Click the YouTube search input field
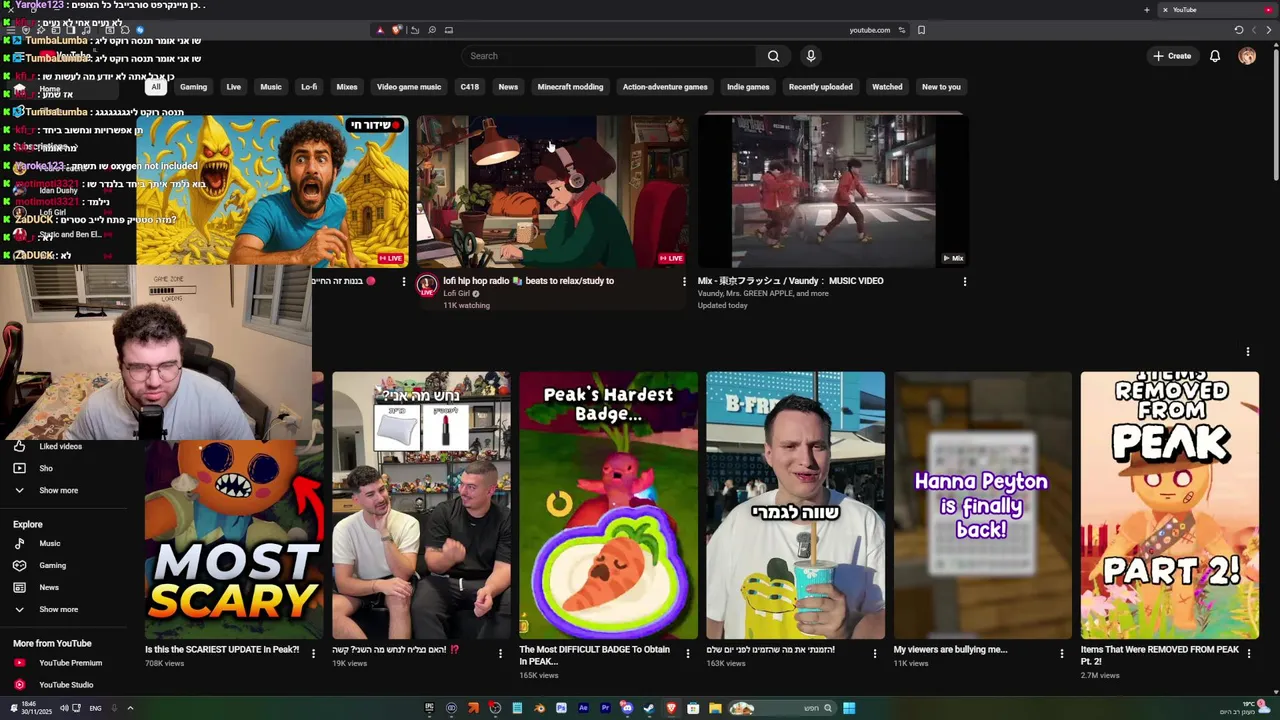Image resolution: width=1280 pixels, height=720 pixels. click(610, 56)
